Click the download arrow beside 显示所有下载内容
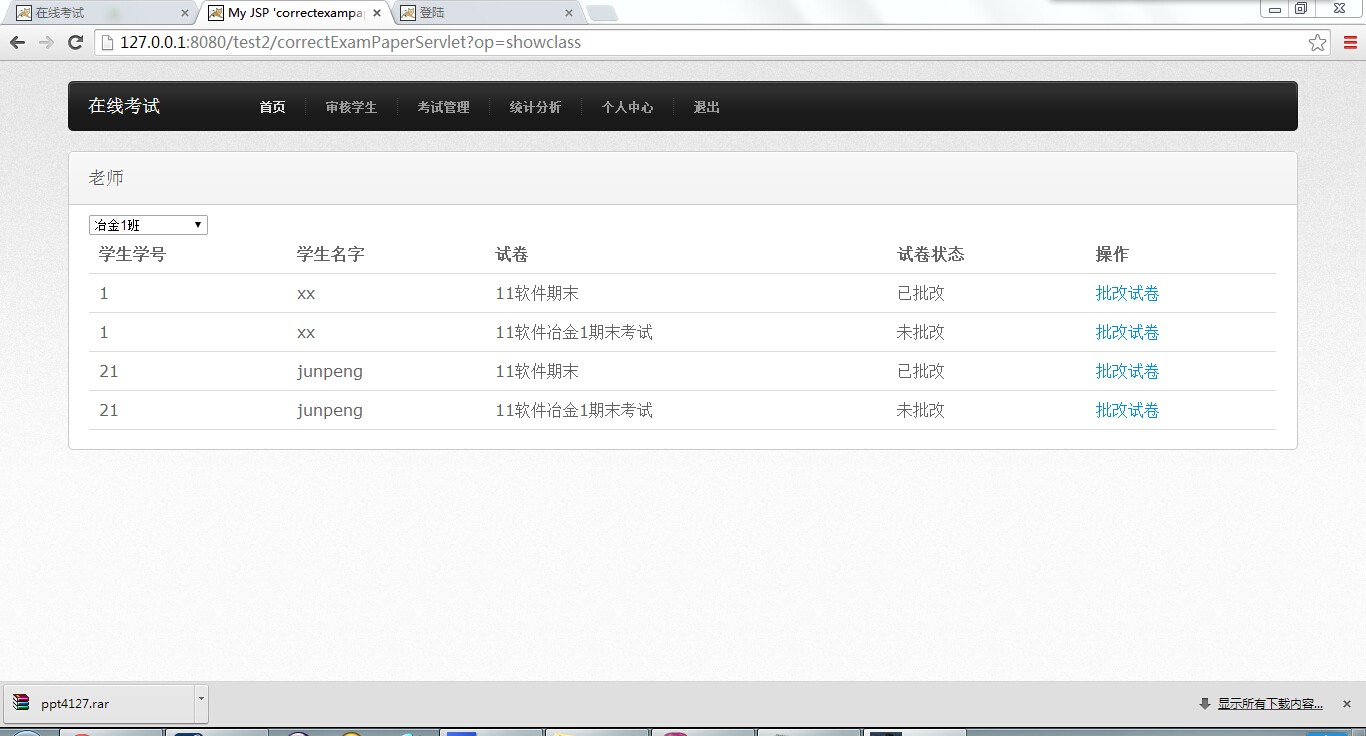The height and width of the screenshot is (736, 1366). (x=1204, y=703)
